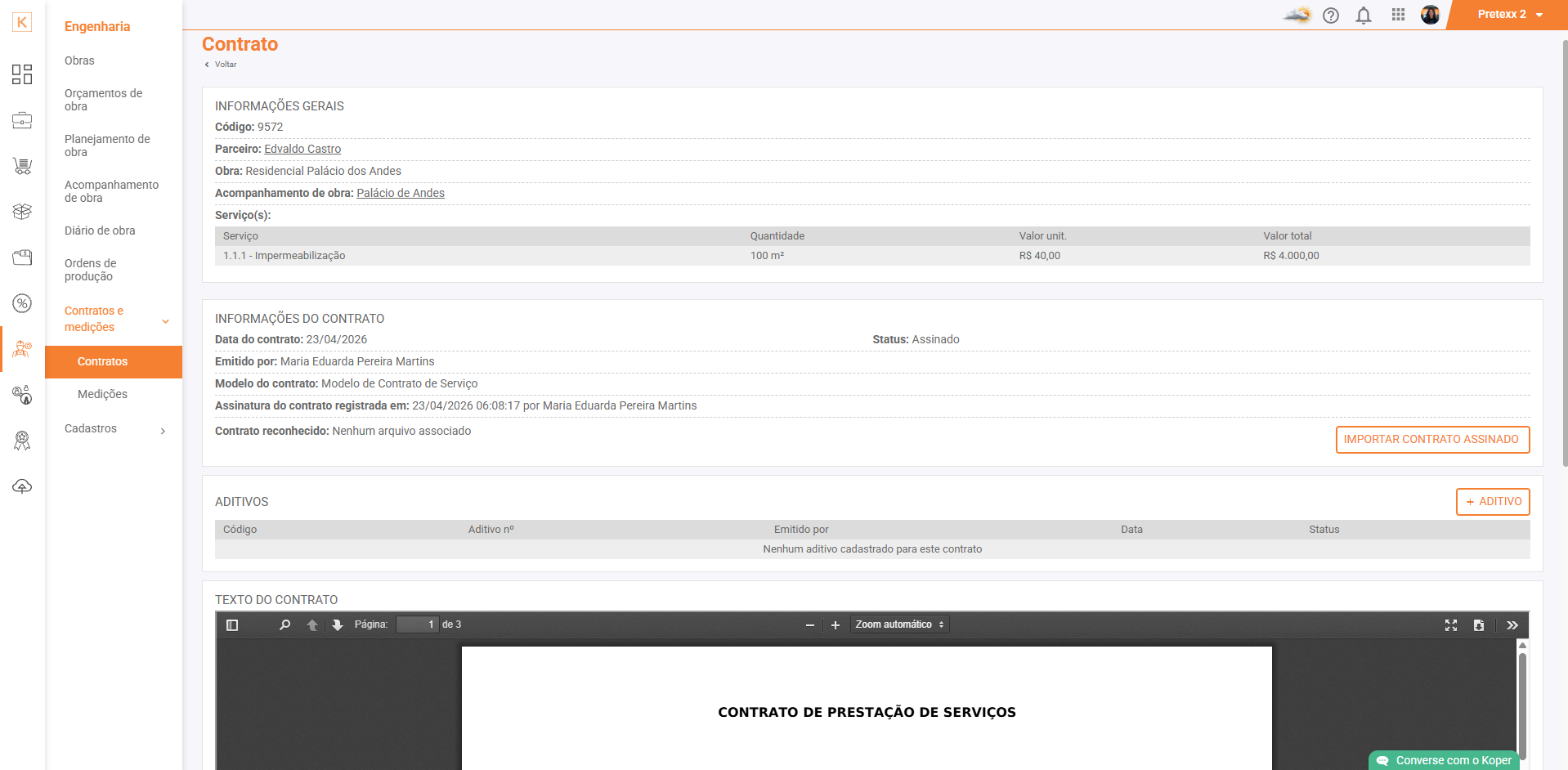The height and width of the screenshot is (770, 1568).
Task: Open Planejamento de obra menu item
Action: pyautogui.click(x=107, y=145)
